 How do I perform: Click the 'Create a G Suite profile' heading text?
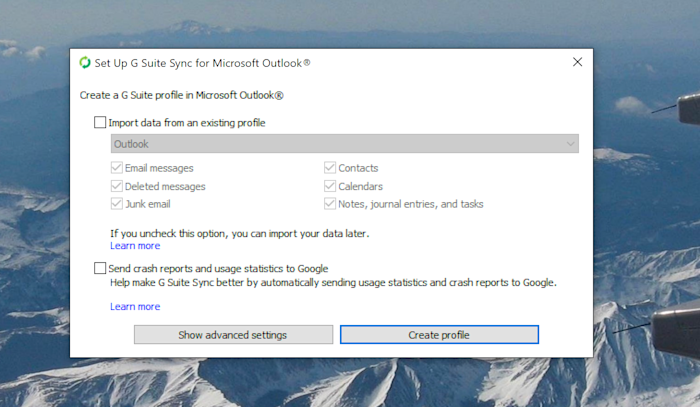point(182,96)
